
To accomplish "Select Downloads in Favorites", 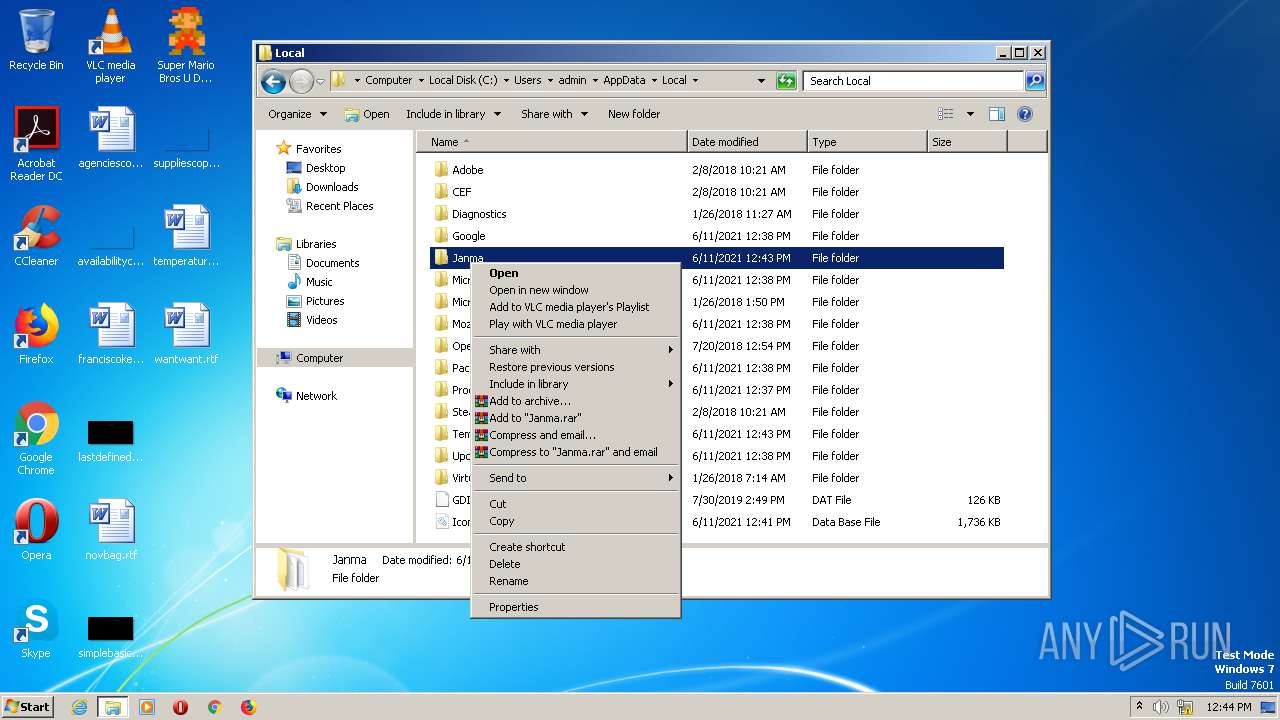I will (x=332, y=187).
